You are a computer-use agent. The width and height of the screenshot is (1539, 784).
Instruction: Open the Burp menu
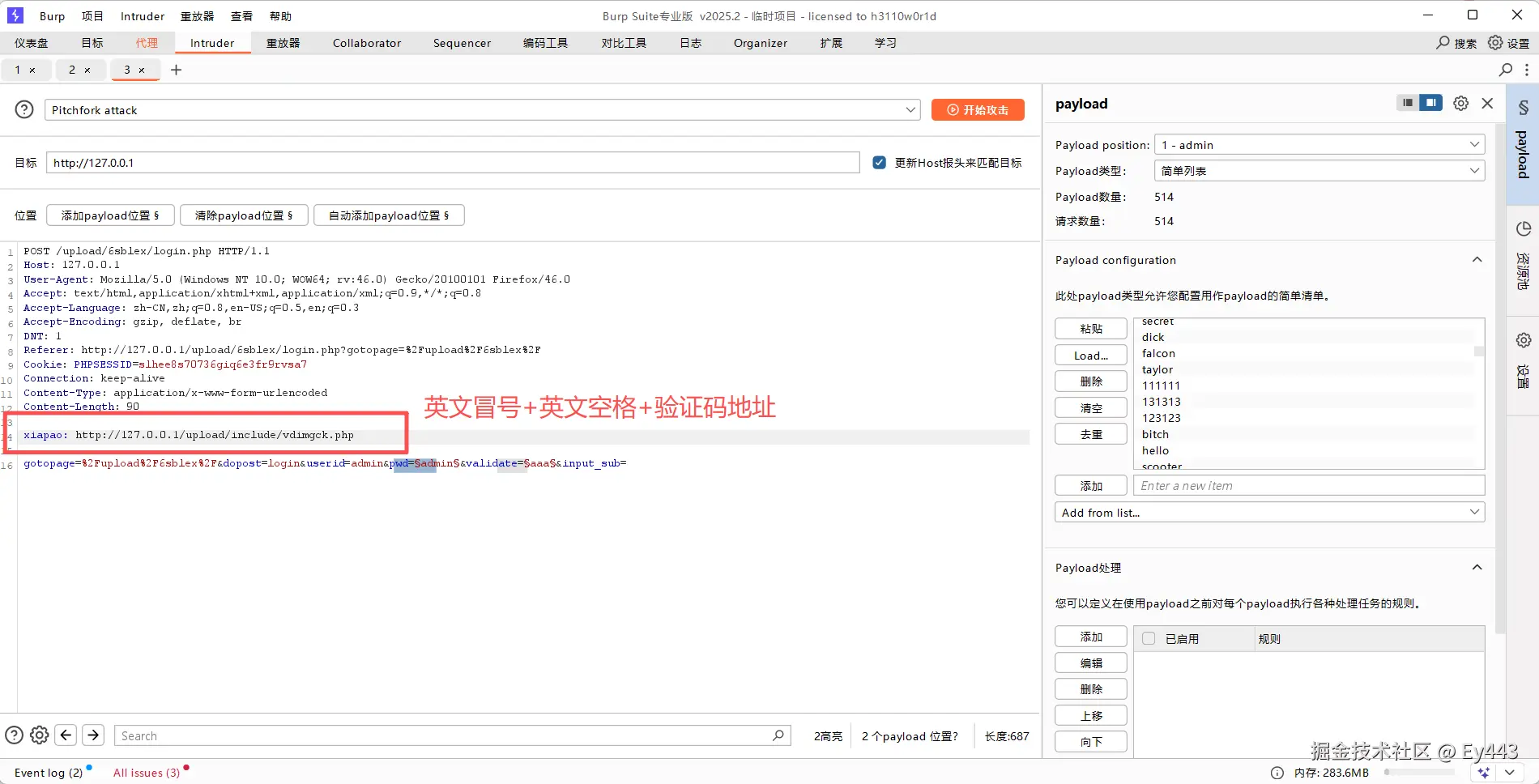(52, 16)
